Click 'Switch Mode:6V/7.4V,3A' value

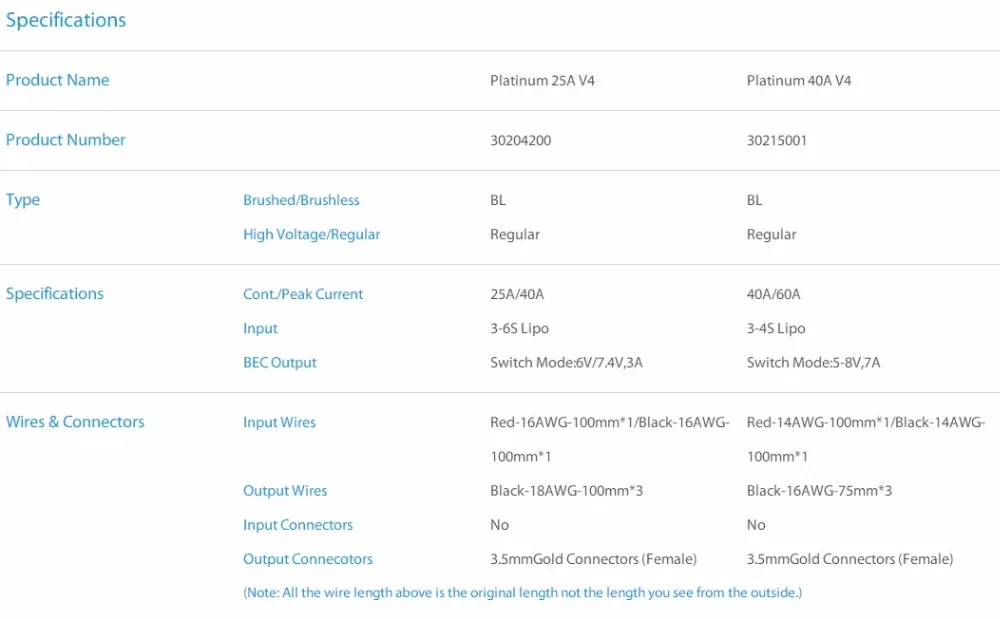[566, 363]
